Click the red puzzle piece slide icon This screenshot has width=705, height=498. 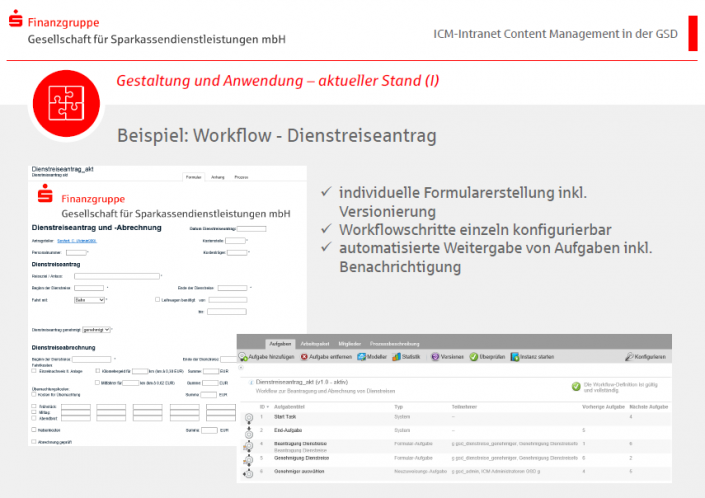[67, 103]
